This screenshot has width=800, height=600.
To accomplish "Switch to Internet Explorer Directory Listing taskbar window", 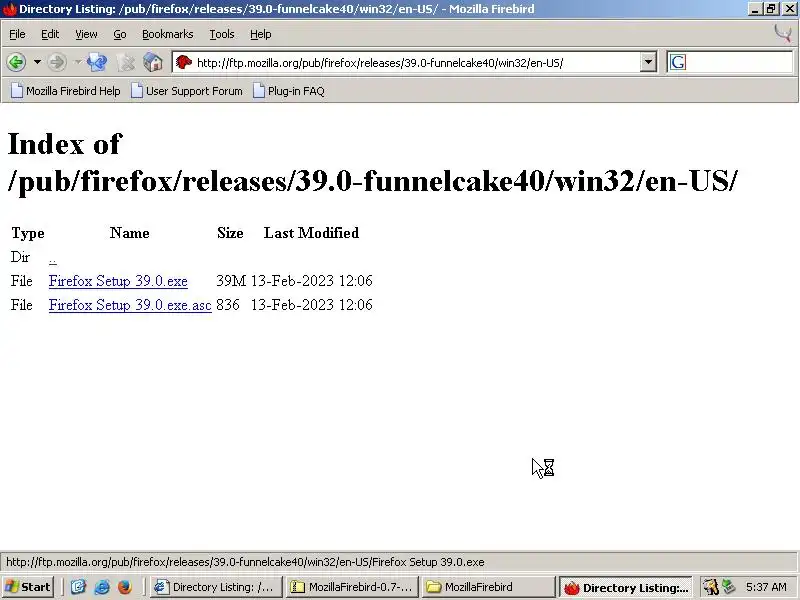I will tap(216, 587).
